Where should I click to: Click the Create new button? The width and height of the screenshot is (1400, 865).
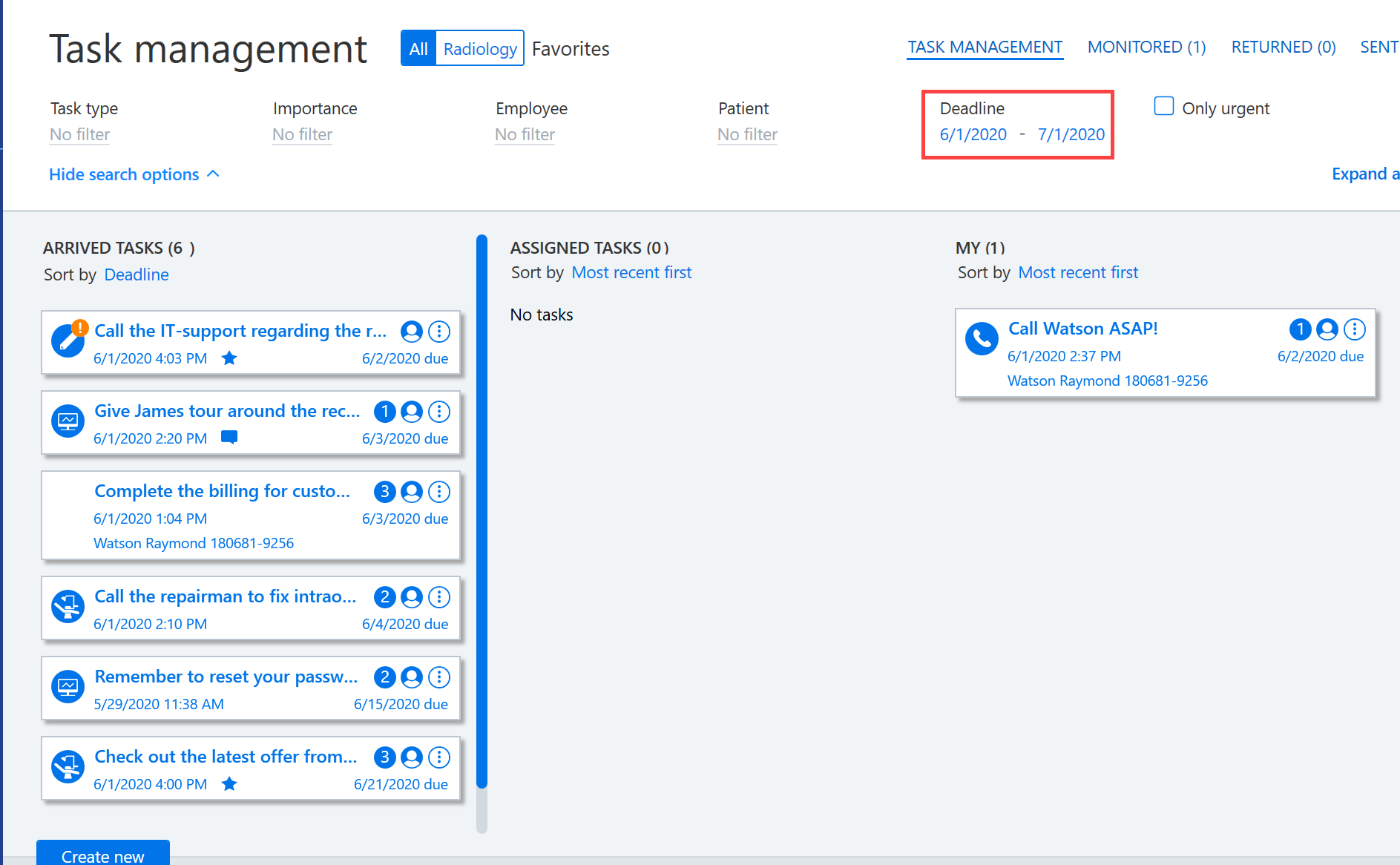click(103, 853)
